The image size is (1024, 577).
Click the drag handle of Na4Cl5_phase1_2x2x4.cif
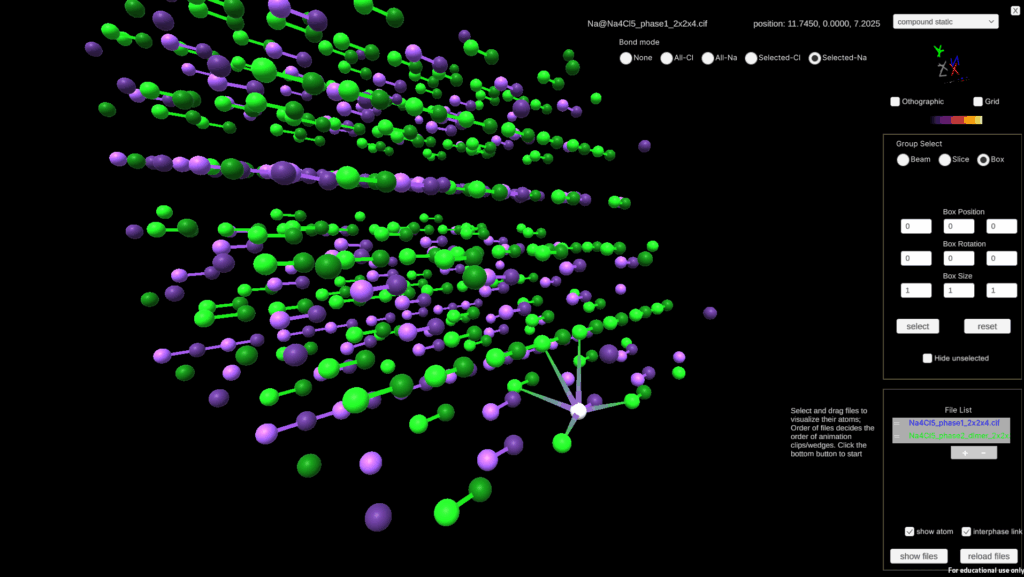(x=896, y=424)
